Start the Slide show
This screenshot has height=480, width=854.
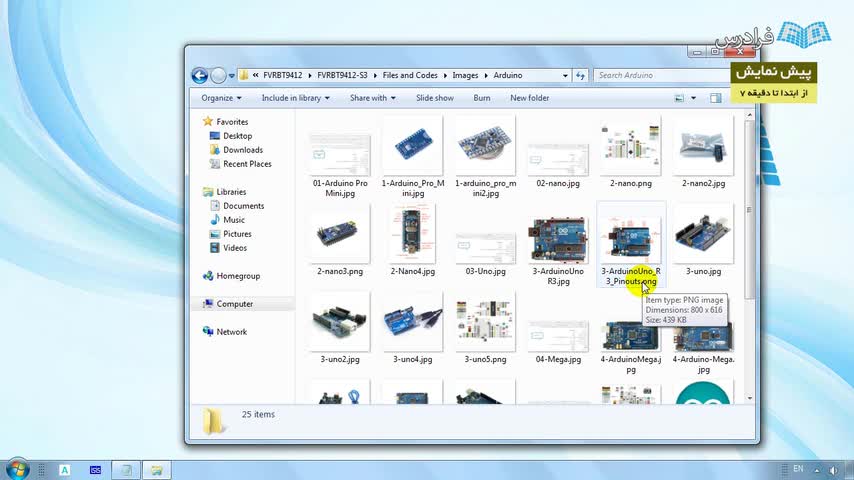pyautogui.click(x=435, y=98)
